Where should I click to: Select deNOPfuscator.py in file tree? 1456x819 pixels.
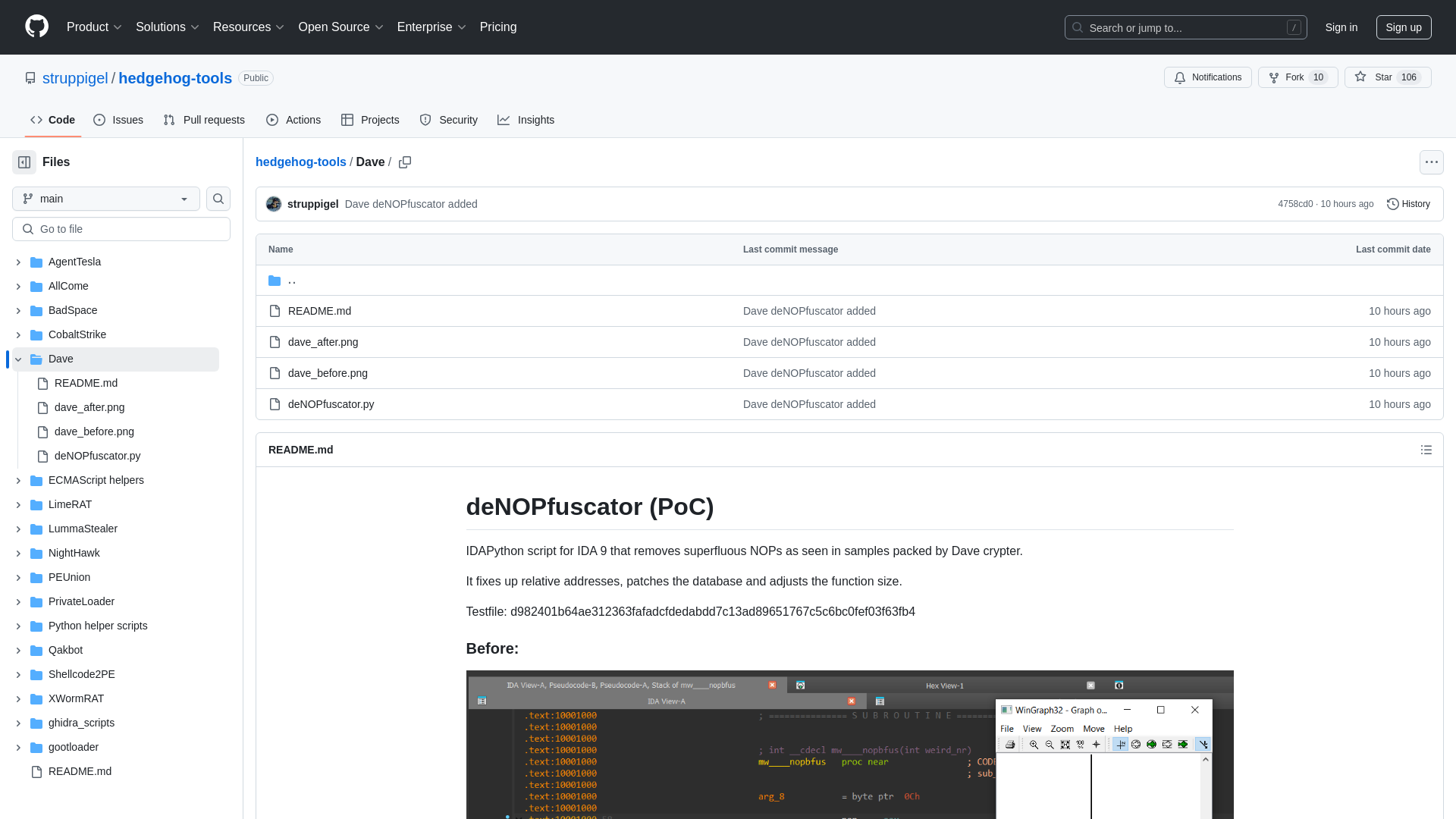pos(97,457)
